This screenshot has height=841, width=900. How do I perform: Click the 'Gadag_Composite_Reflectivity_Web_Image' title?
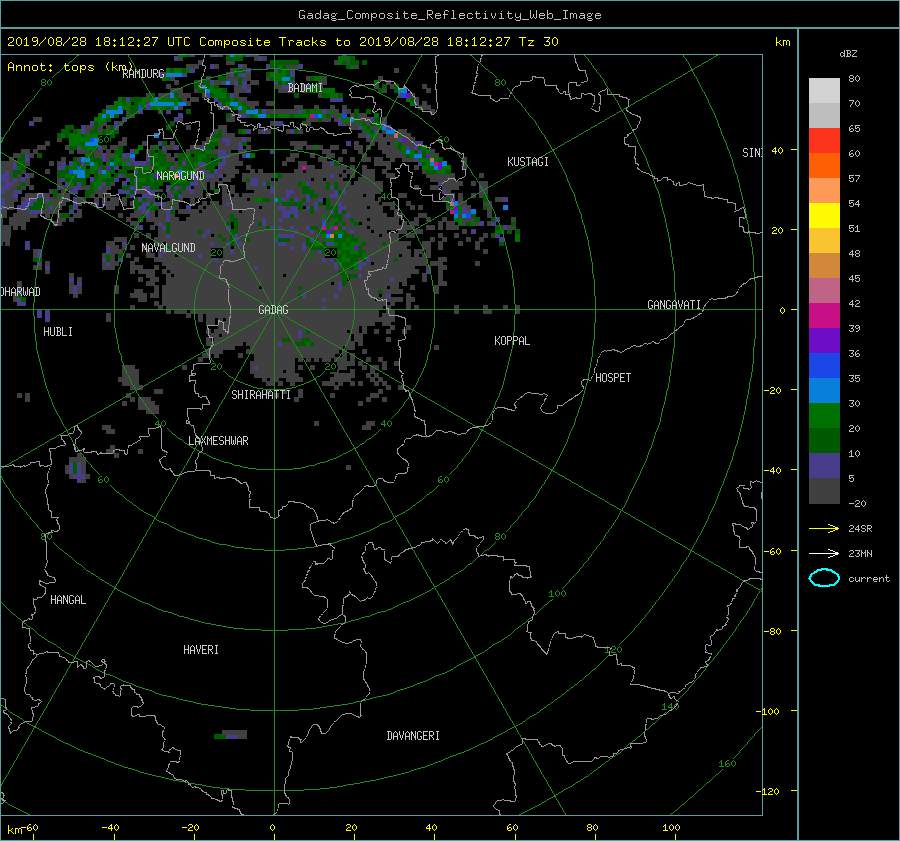coord(449,15)
